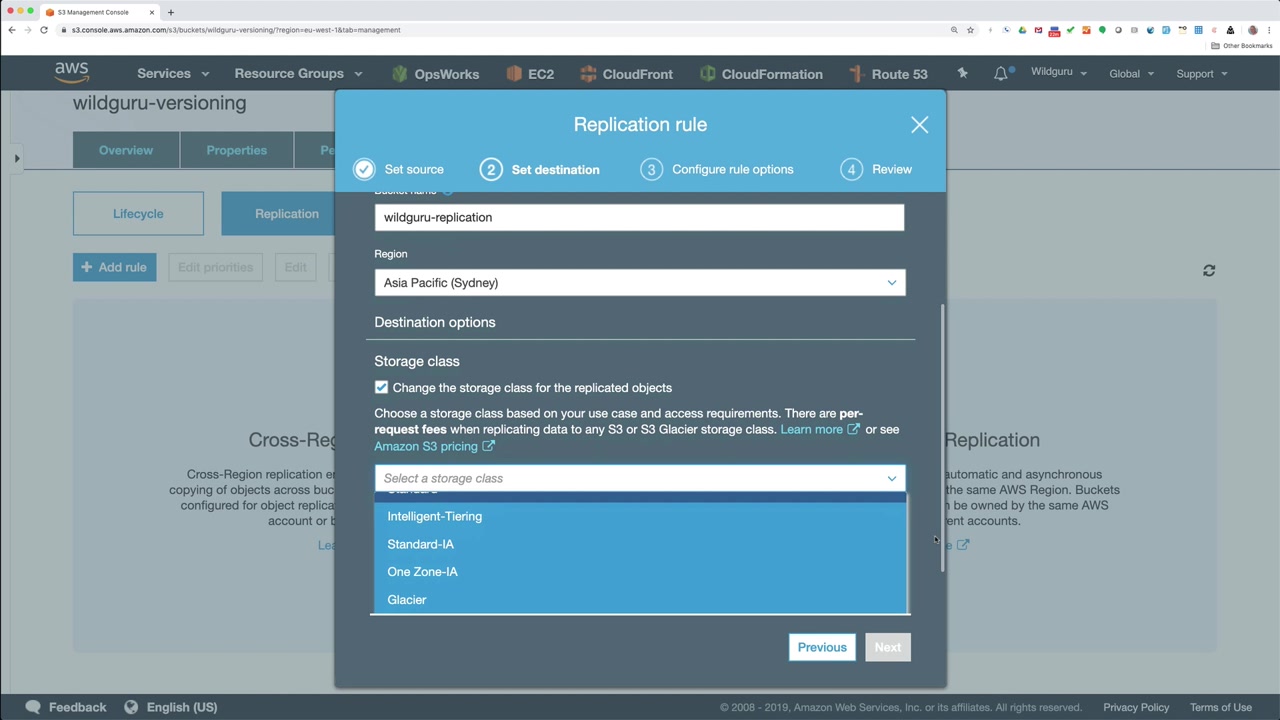
Task: Go forward in the browser
Action: click(27, 30)
